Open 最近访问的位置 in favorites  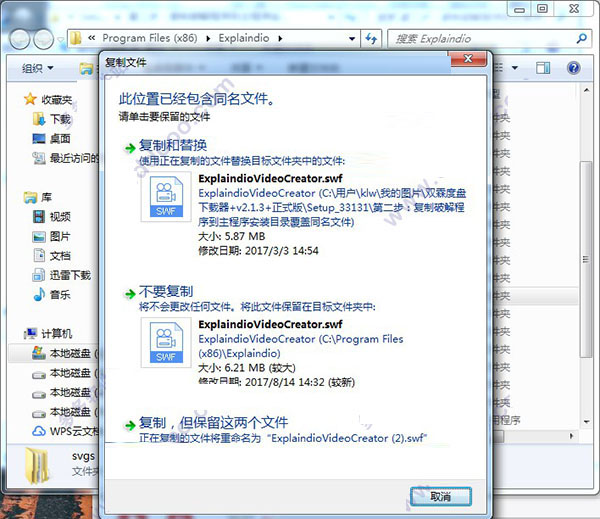point(75,158)
